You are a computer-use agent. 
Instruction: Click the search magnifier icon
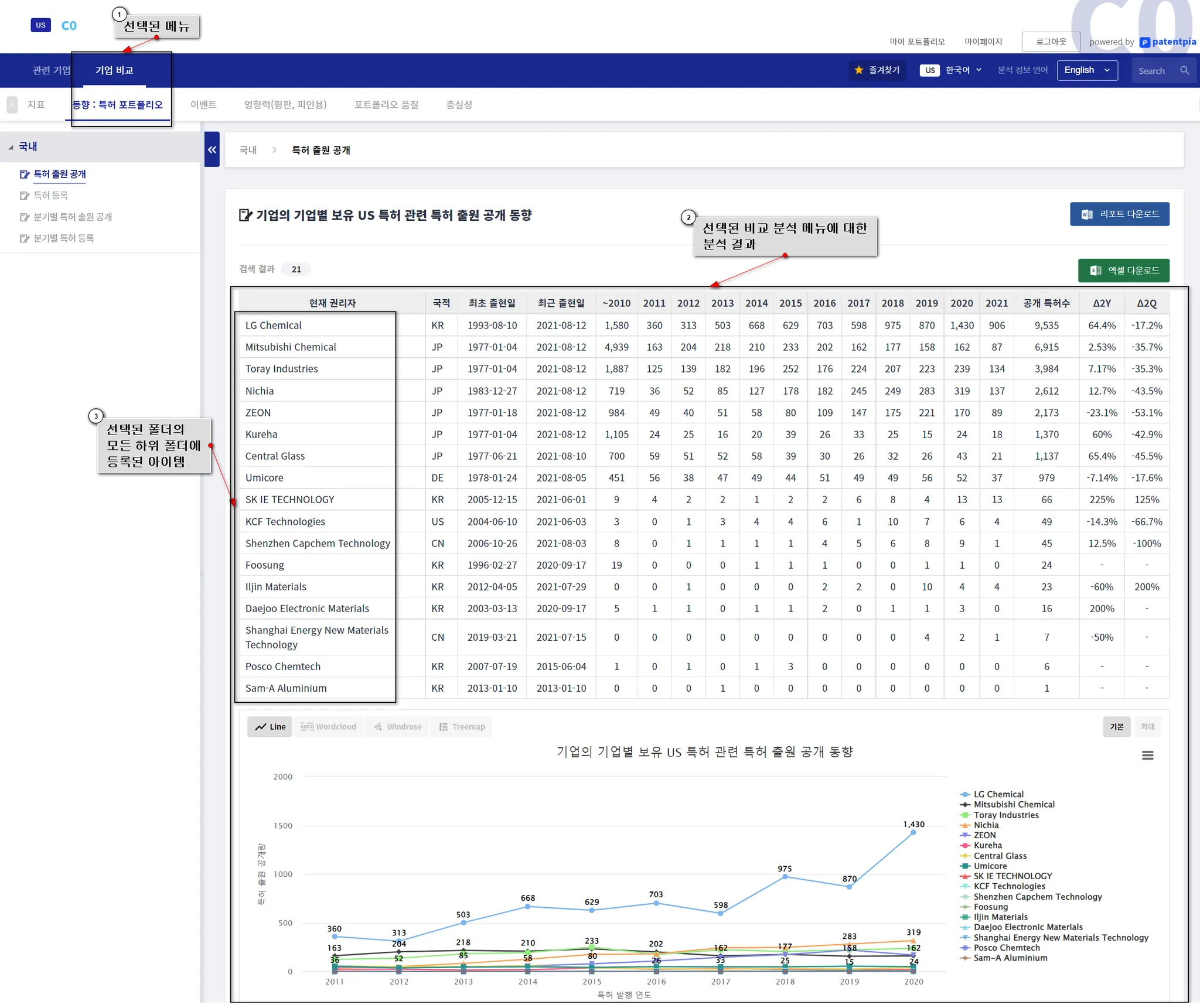pos(1184,70)
